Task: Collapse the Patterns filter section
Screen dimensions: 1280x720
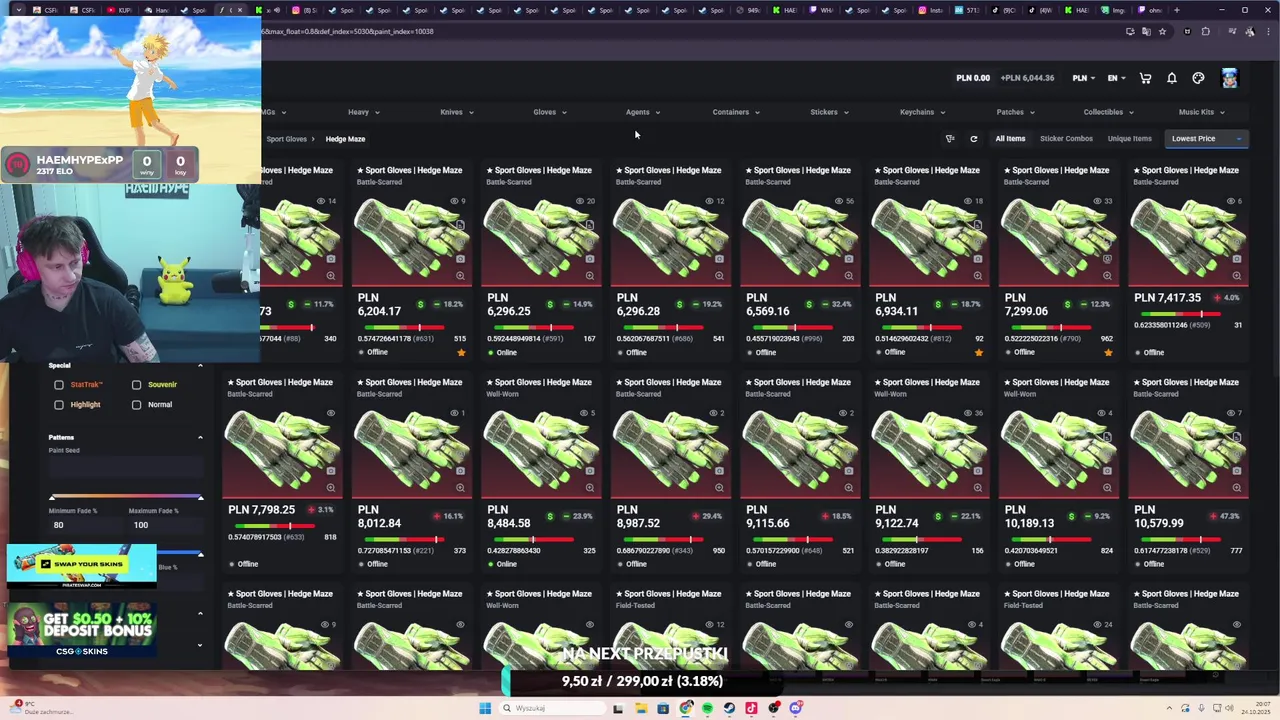Action: pyautogui.click(x=200, y=437)
